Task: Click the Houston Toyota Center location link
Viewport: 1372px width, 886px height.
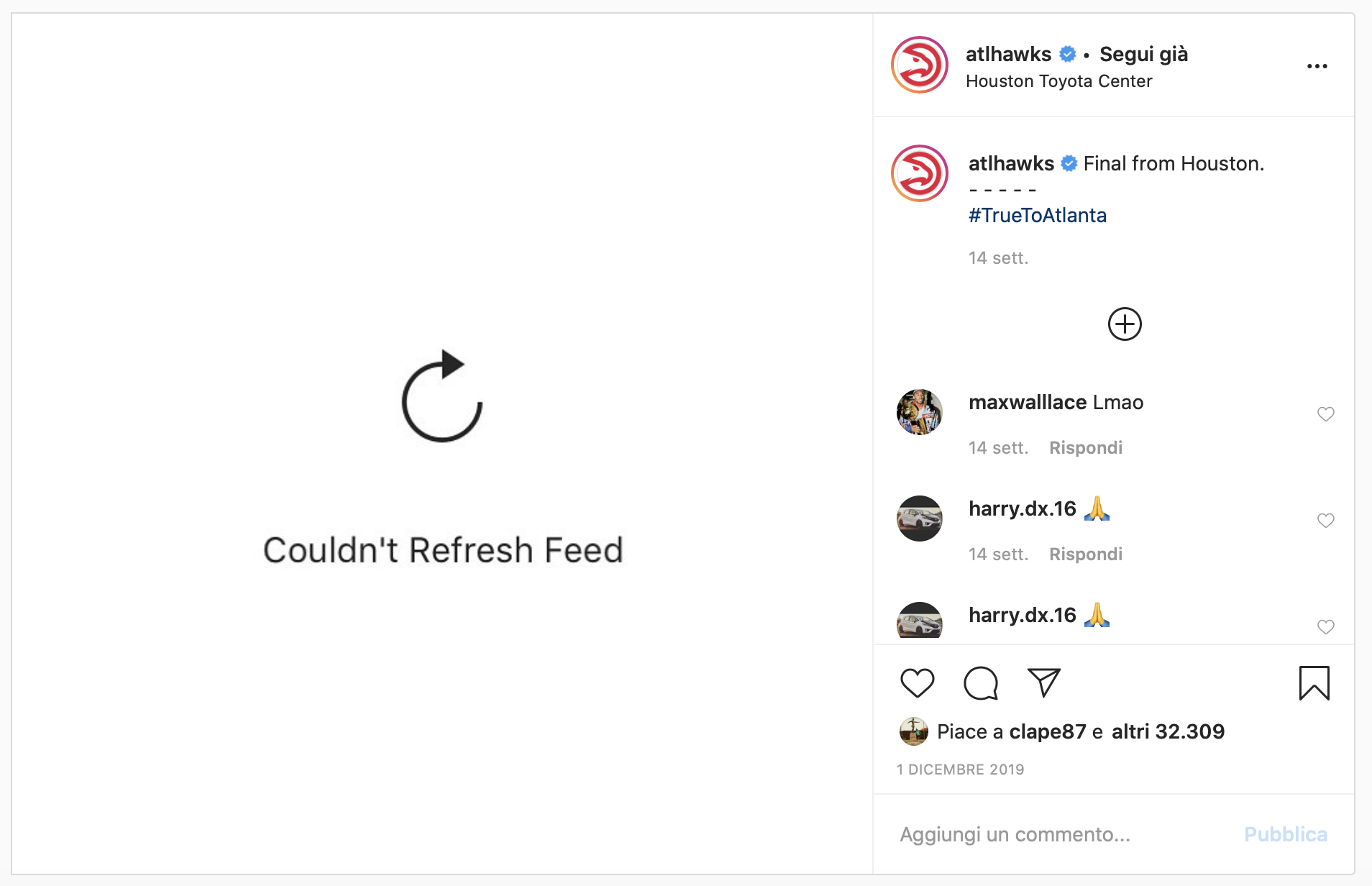Action: point(1058,81)
